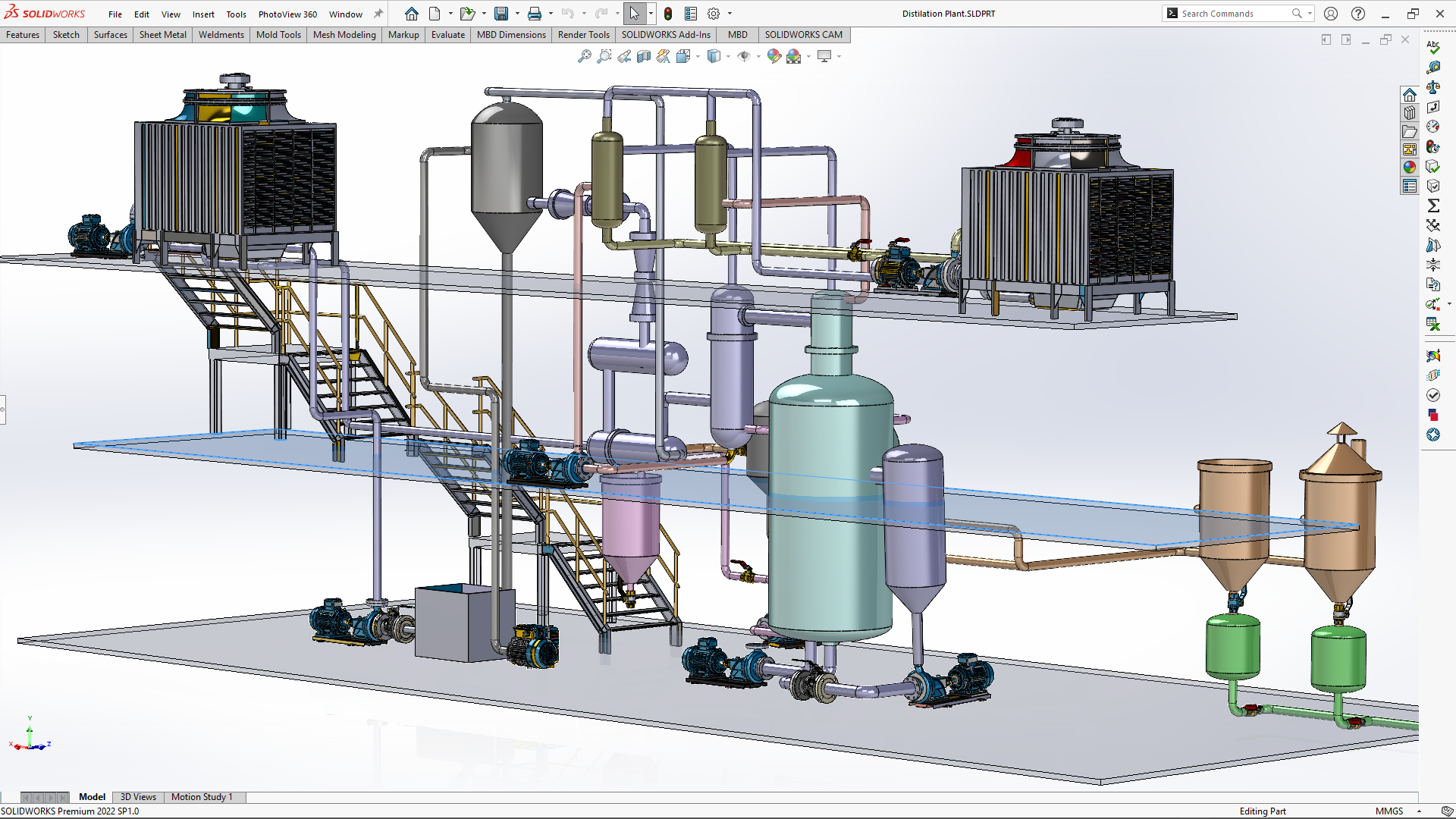Open the Edit Appearance tool

773,56
